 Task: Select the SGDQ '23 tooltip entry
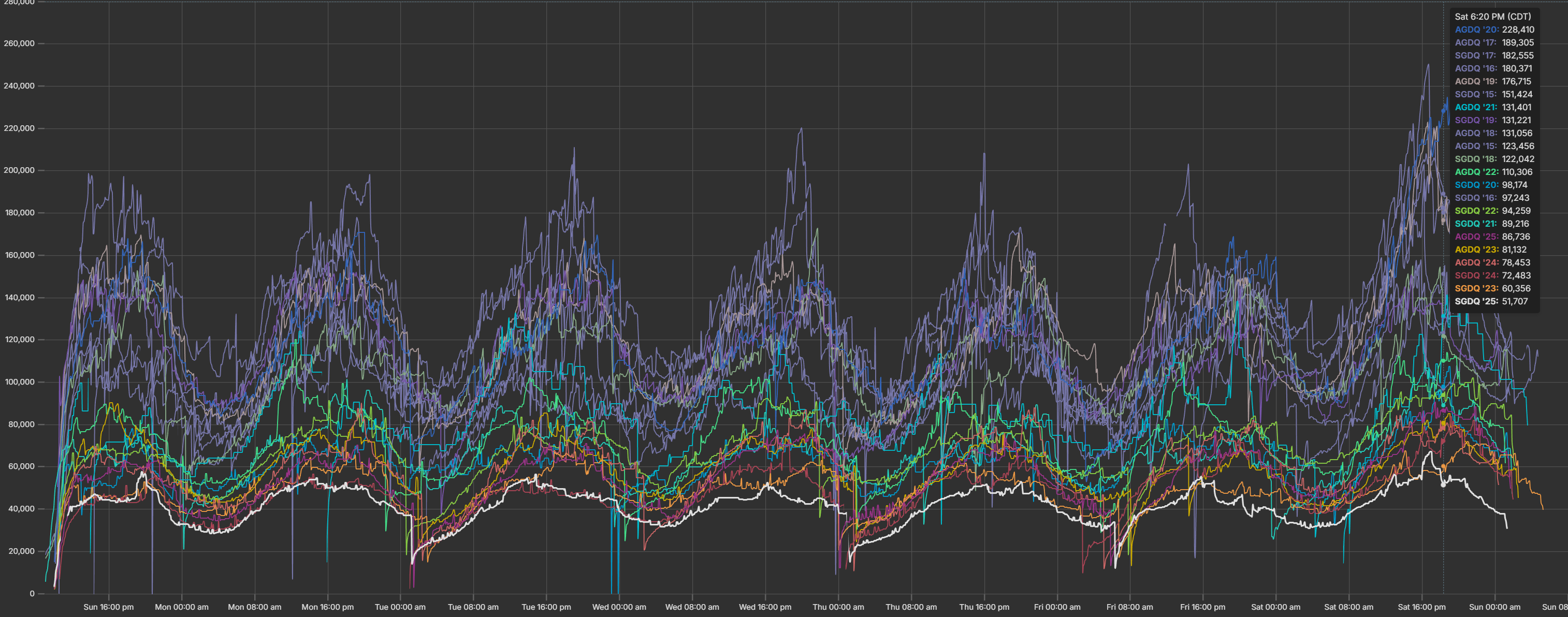click(x=1492, y=288)
